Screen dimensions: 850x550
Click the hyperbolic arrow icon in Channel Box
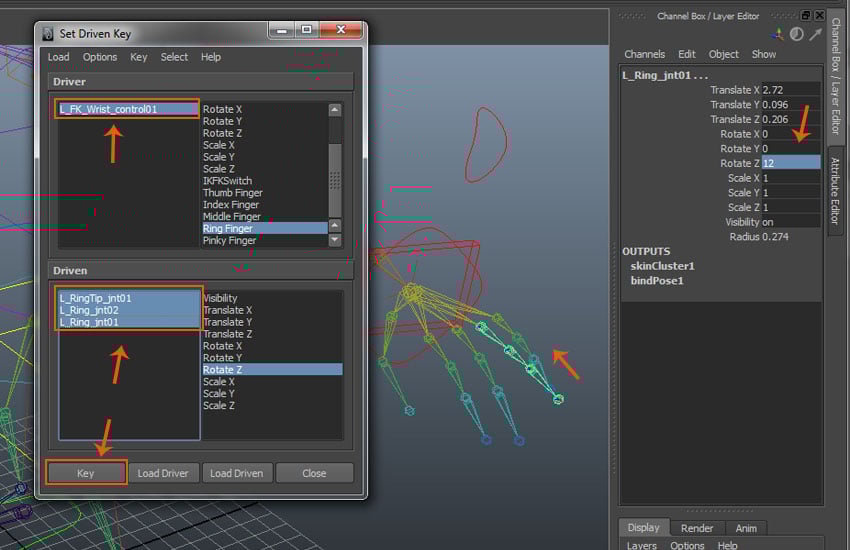tap(815, 34)
